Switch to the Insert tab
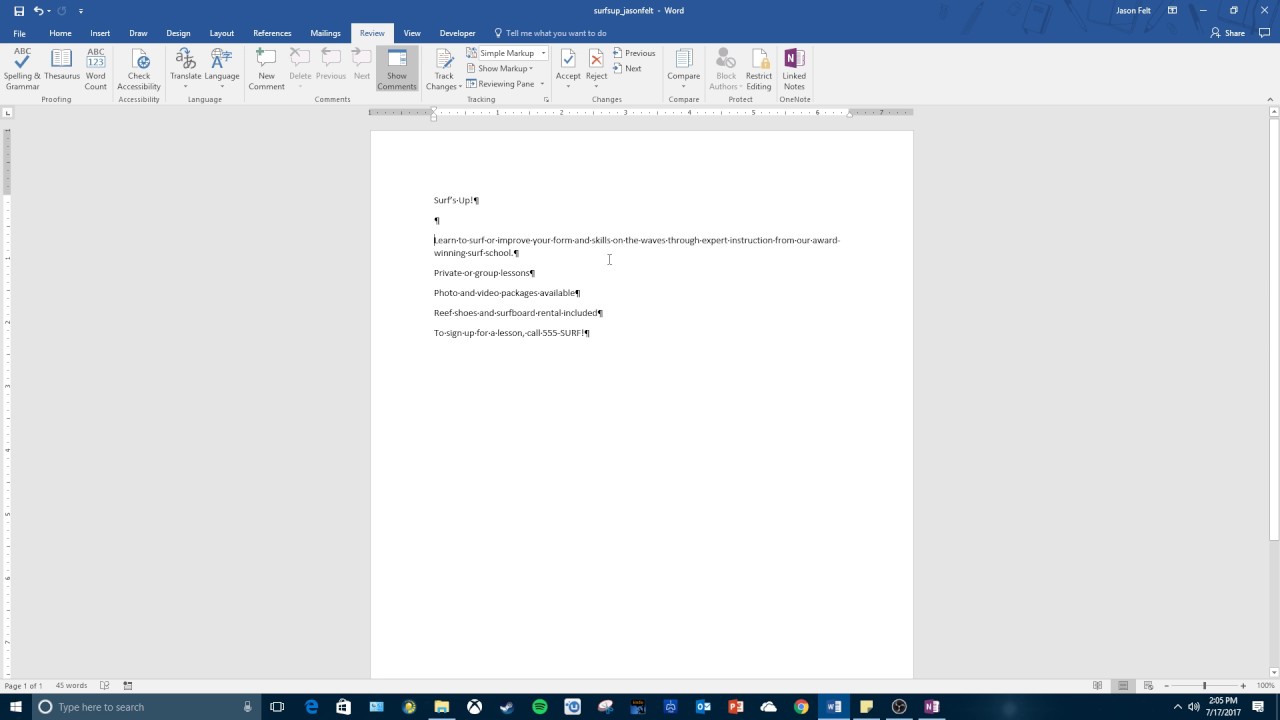The height and width of the screenshot is (720, 1280). [x=100, y=33]
